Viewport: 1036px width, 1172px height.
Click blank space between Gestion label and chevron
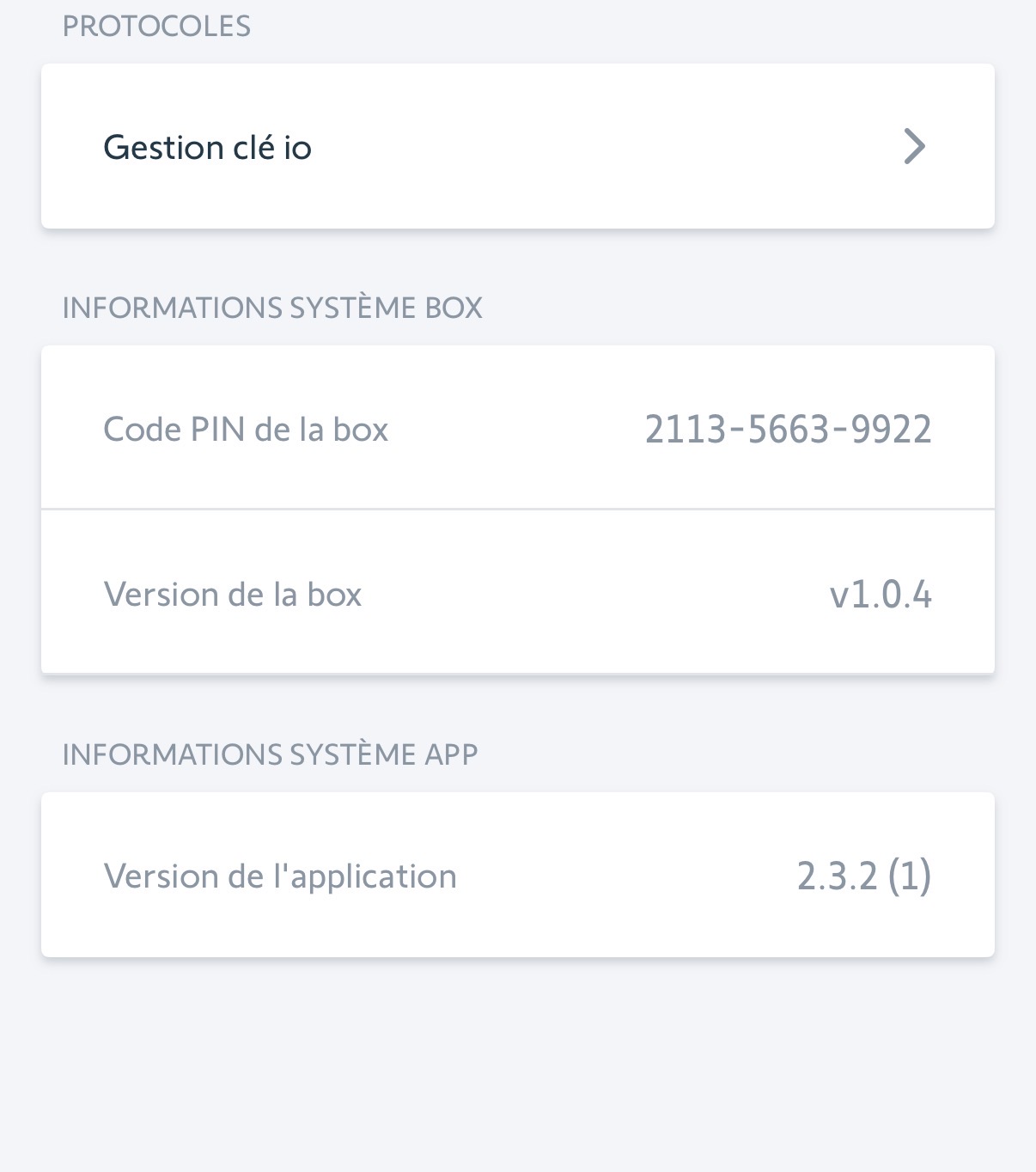(x=601, y=146)
